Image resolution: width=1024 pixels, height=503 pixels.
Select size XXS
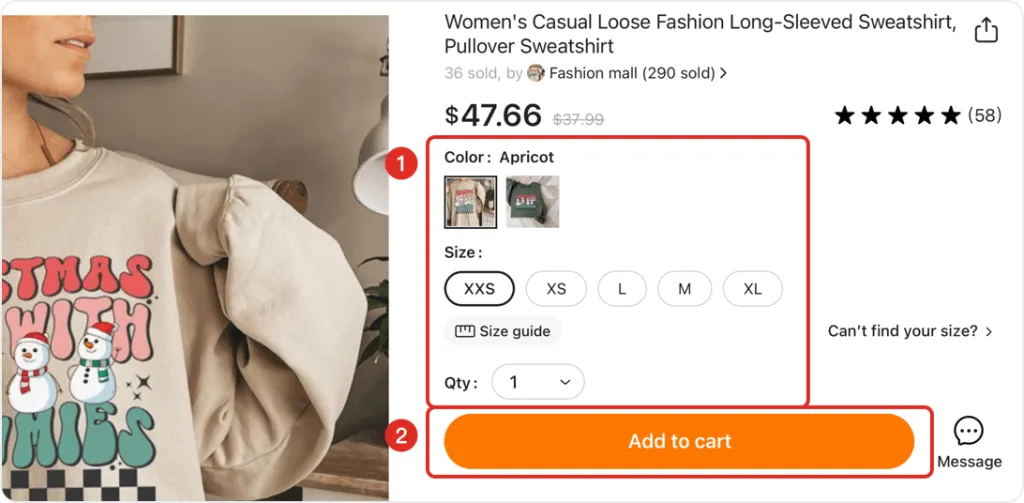pos(479,289)
